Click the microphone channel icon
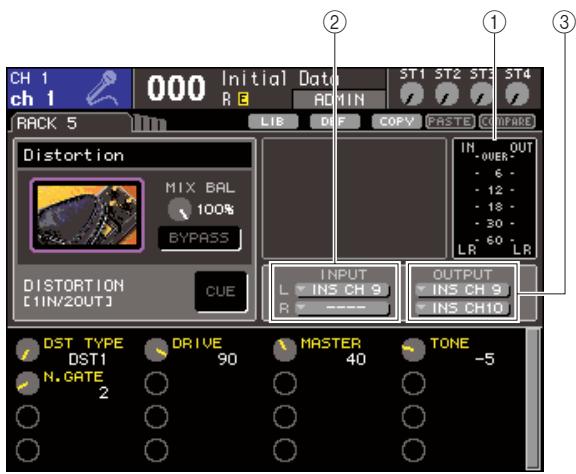This screenshot has height=474, width=576. click(x=102, y=89)
